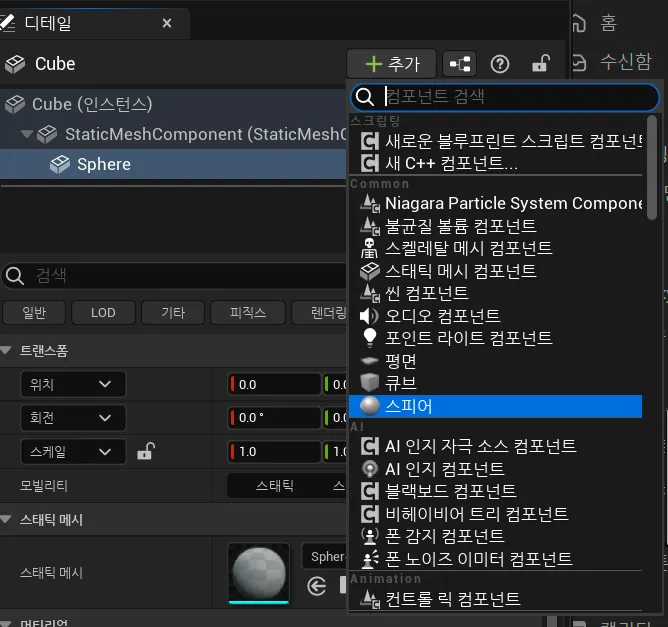Choose 새 C++ 컴포넌트 entry
The width and height of the screenshot is (668, 627).
click(495, 163)
